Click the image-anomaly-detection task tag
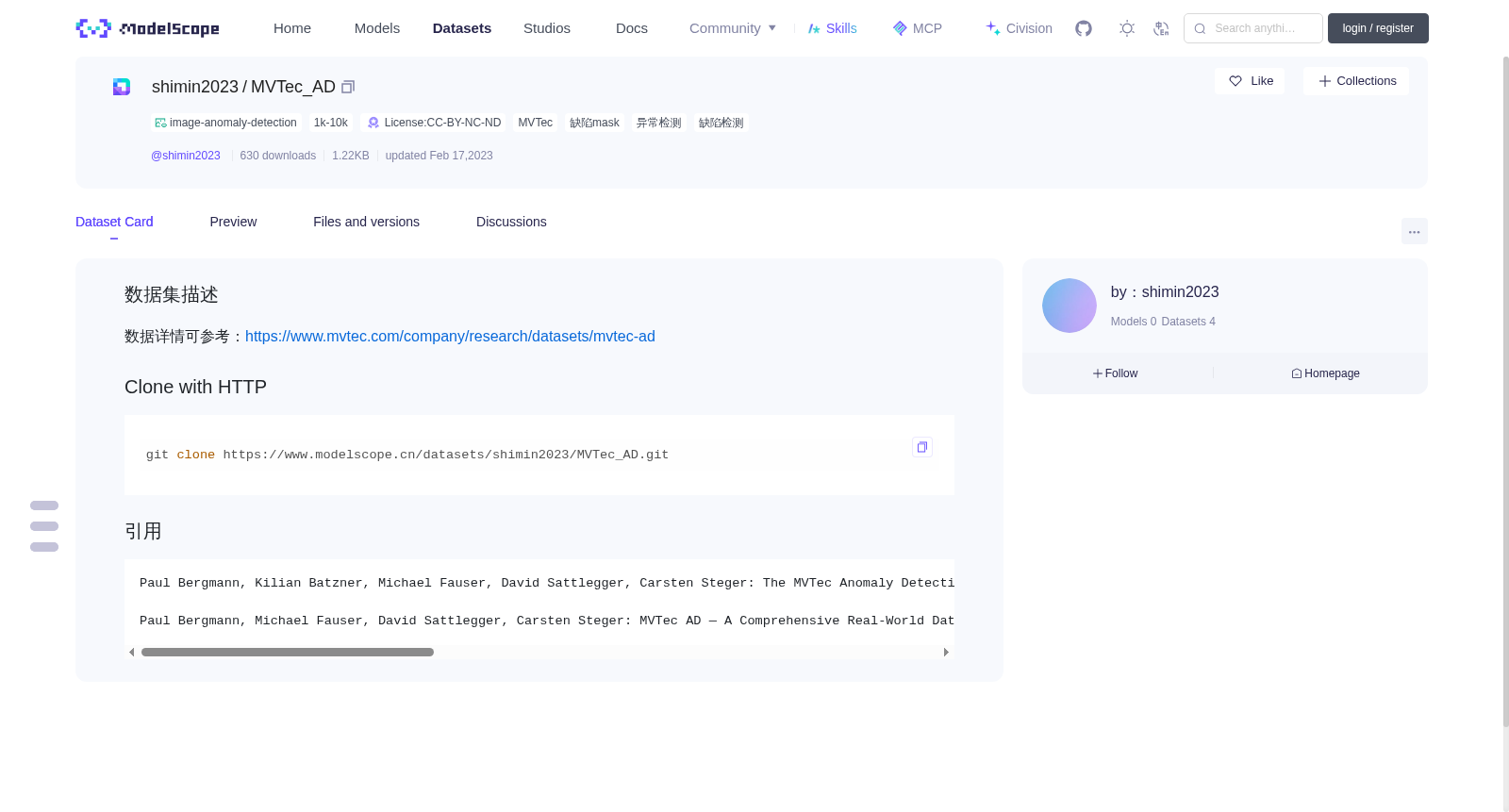 click(x=225, y=123)
